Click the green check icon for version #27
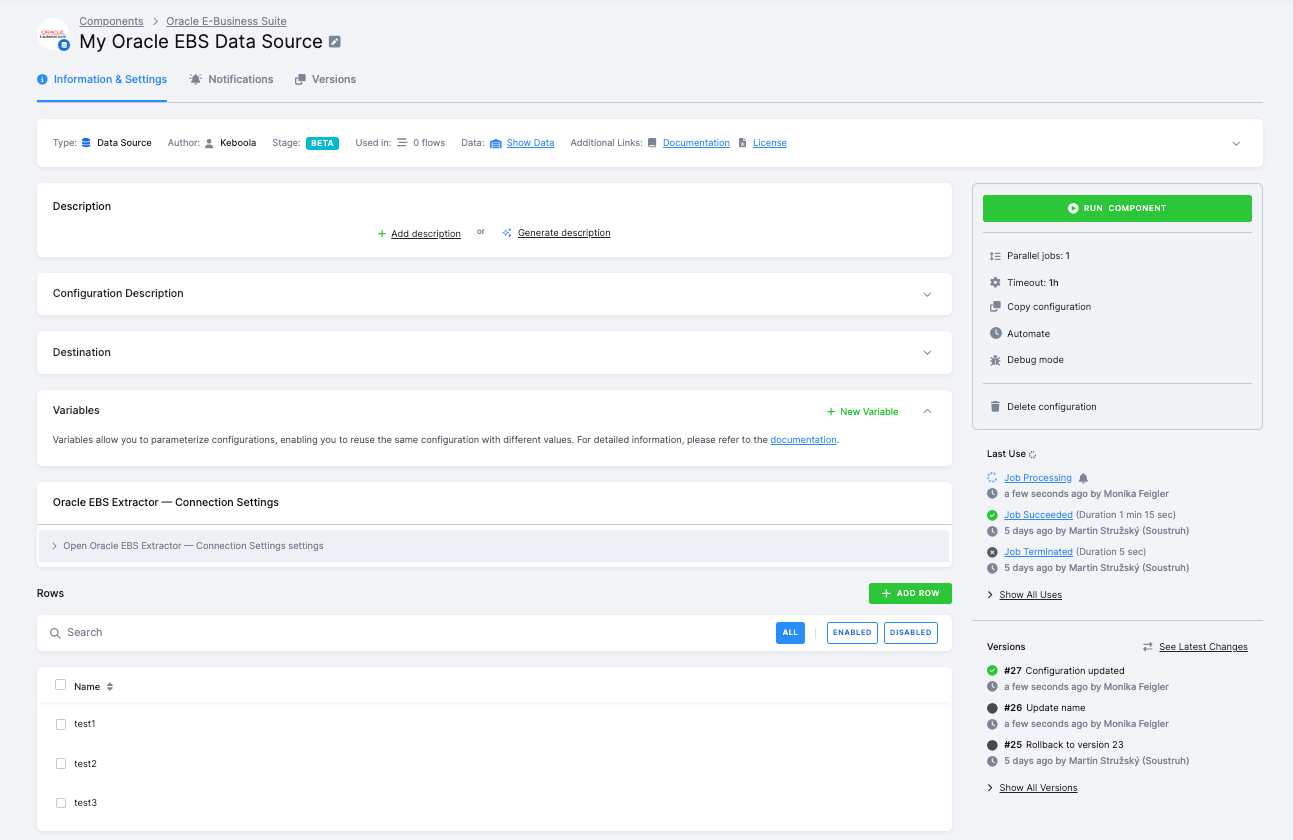This screenshot has width=1293, height=840. [992, 671]
